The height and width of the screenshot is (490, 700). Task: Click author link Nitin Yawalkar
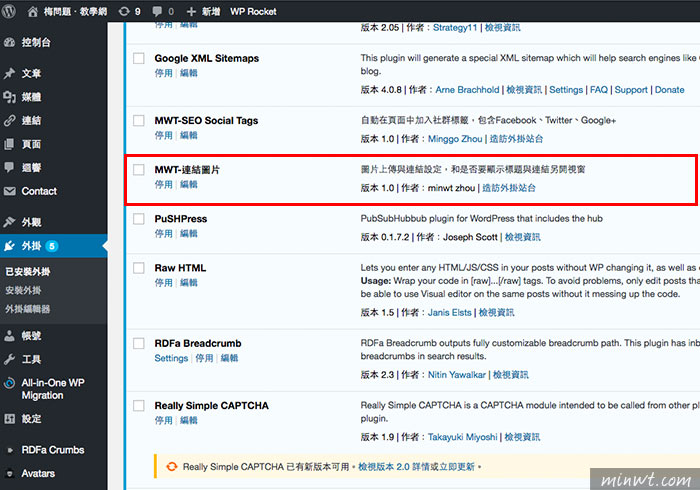click(457, 375)
